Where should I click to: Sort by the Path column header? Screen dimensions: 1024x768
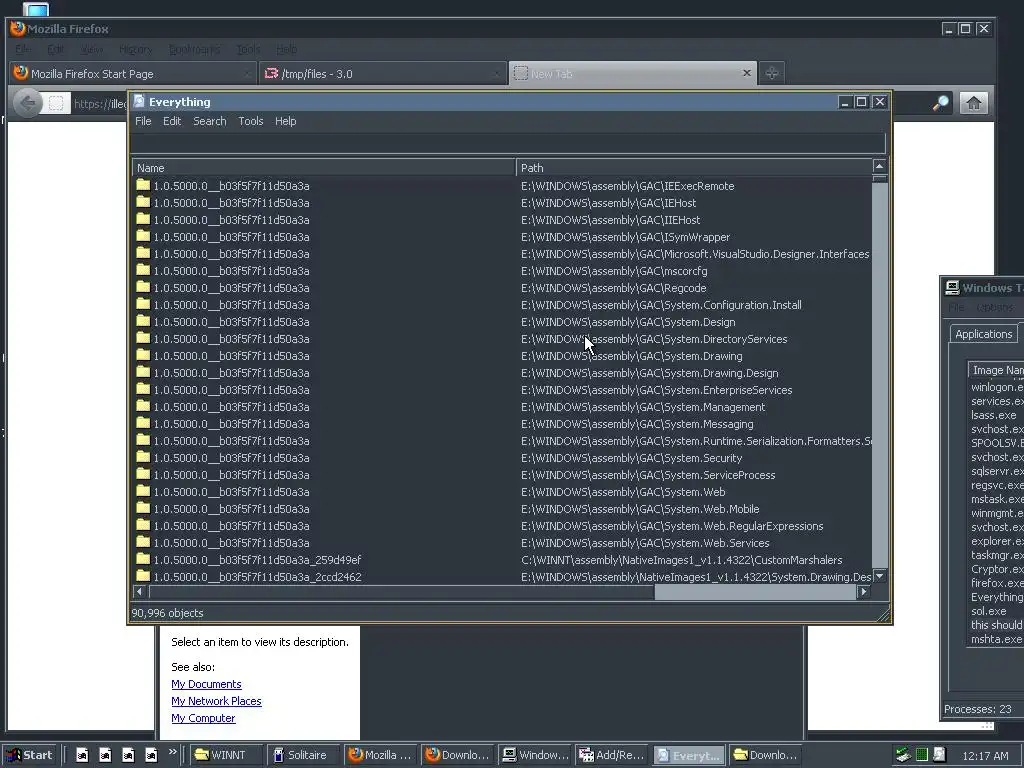(694, 168)
